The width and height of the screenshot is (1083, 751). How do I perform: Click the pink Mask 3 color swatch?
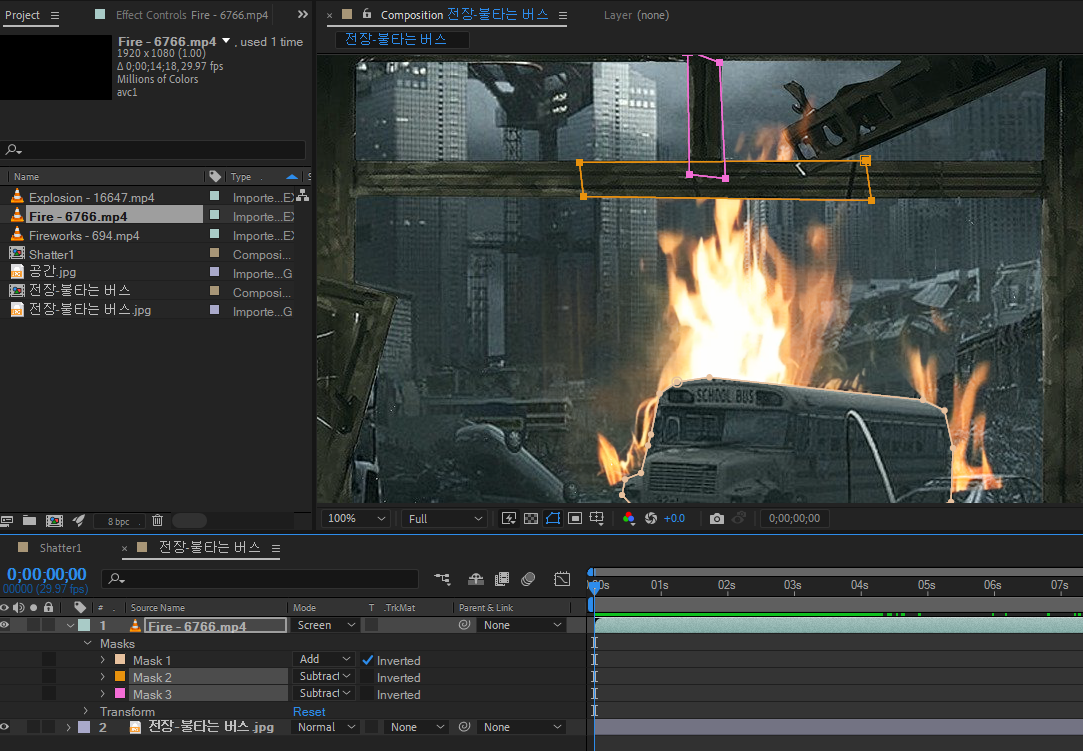click(x=120, y=694)
